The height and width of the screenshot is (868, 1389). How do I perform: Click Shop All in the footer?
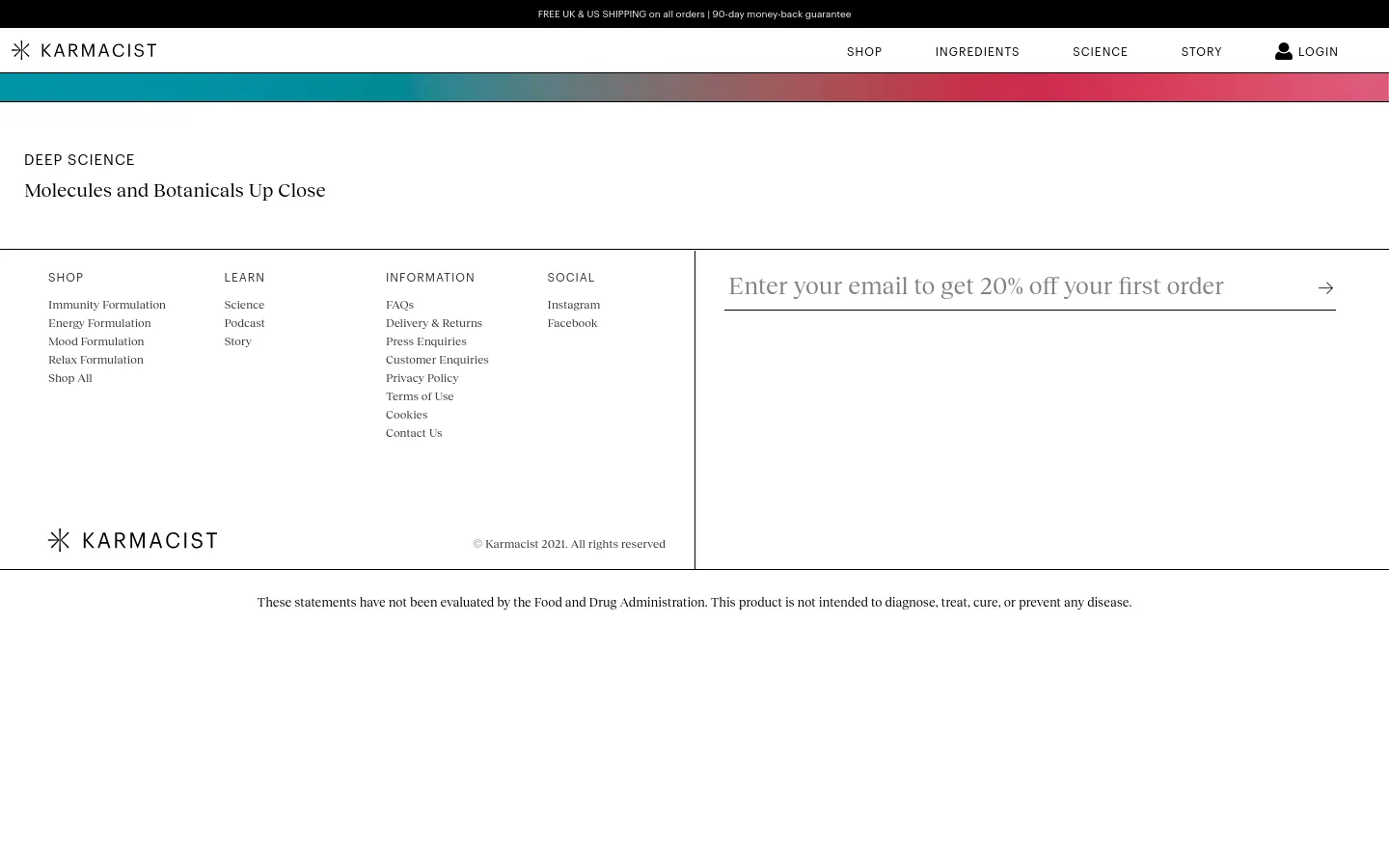(x=70, y=378)
